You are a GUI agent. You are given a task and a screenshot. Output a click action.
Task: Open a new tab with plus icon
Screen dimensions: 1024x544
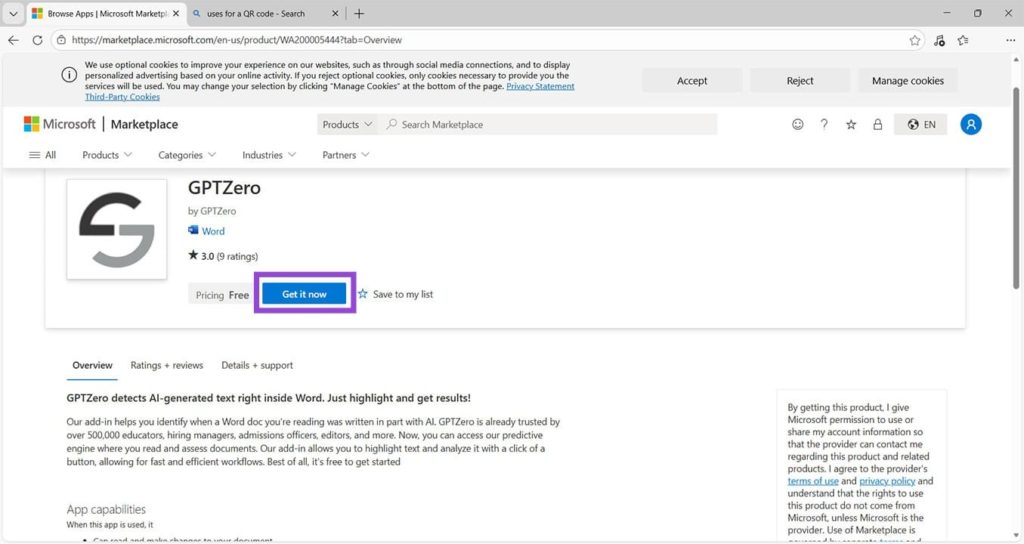[359, 13]
